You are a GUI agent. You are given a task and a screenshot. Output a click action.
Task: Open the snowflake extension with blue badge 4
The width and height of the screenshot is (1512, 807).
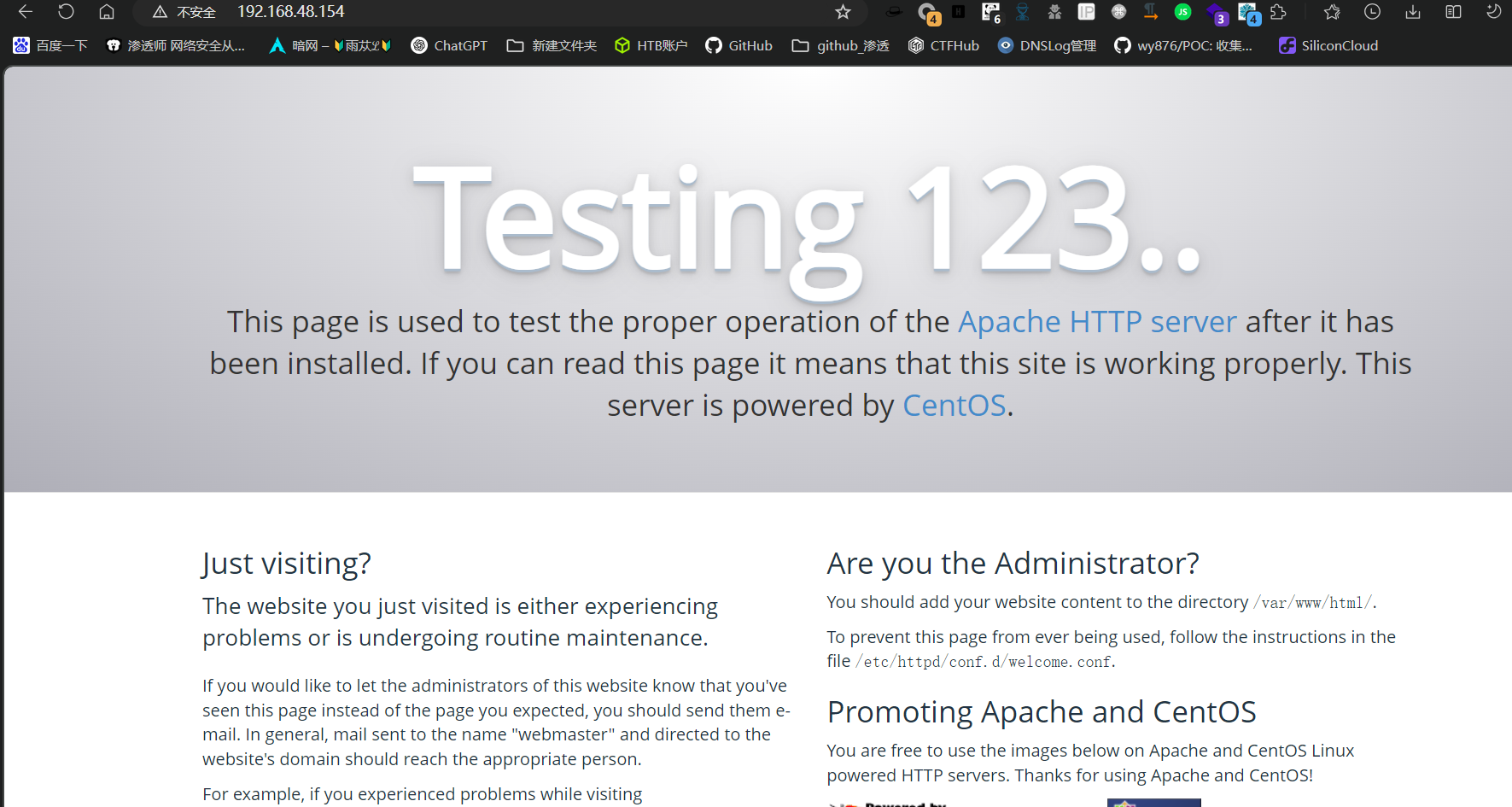[1249, 14]
